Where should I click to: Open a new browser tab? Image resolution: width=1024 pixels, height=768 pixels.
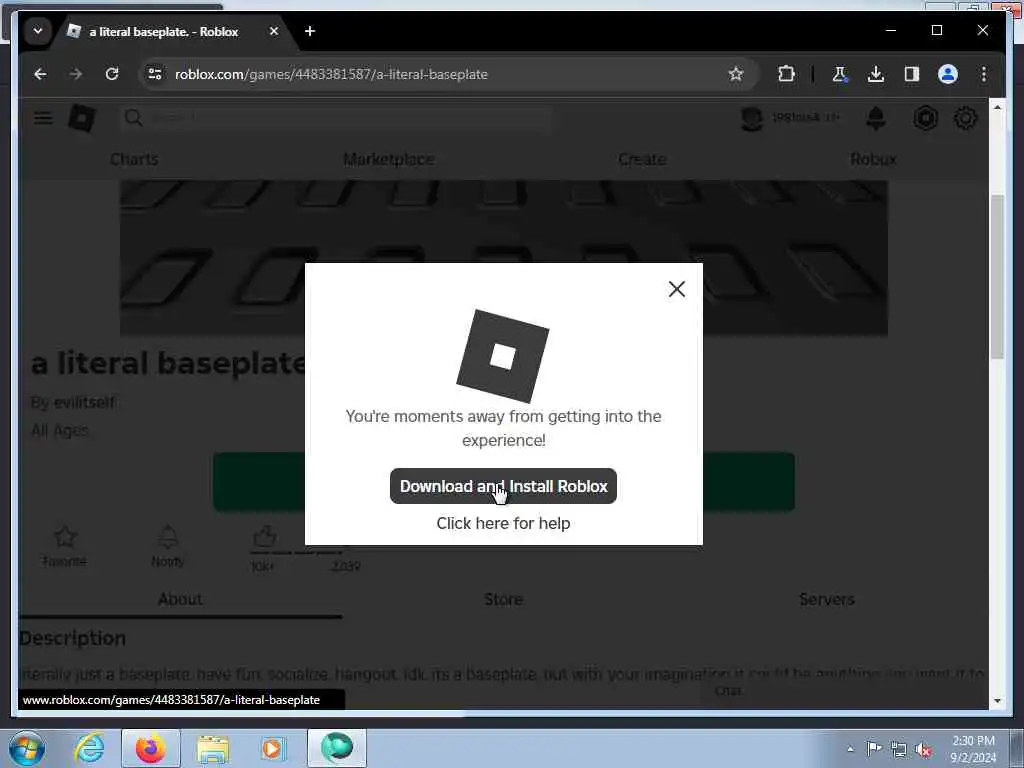[x=310, y=31]
